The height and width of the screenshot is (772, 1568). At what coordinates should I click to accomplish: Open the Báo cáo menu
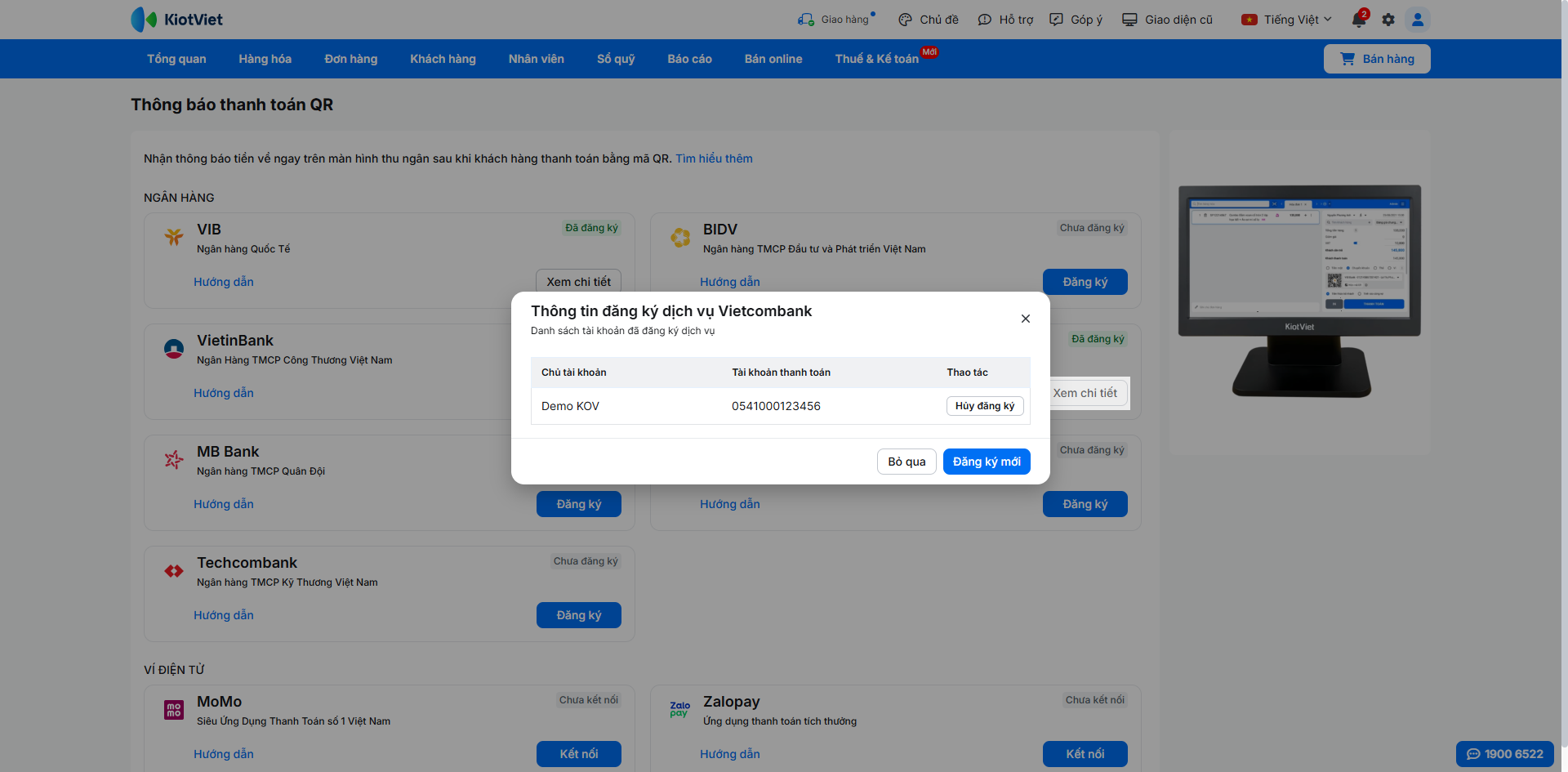coord(690,59)
